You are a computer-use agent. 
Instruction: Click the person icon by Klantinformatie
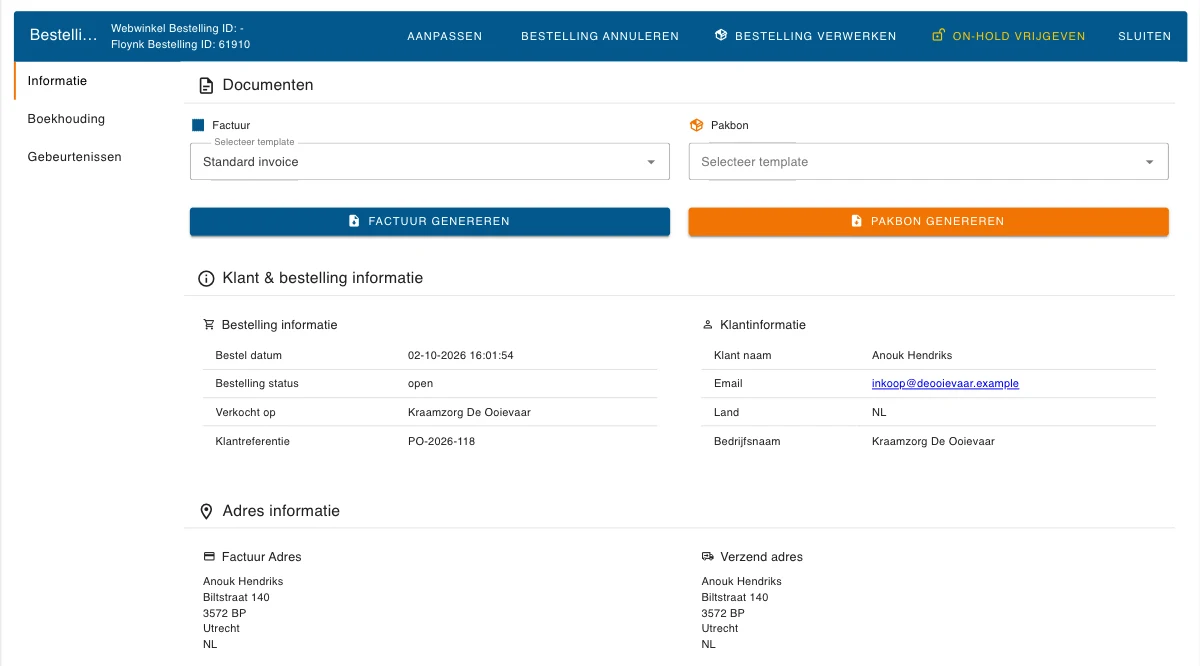point(708,325)
